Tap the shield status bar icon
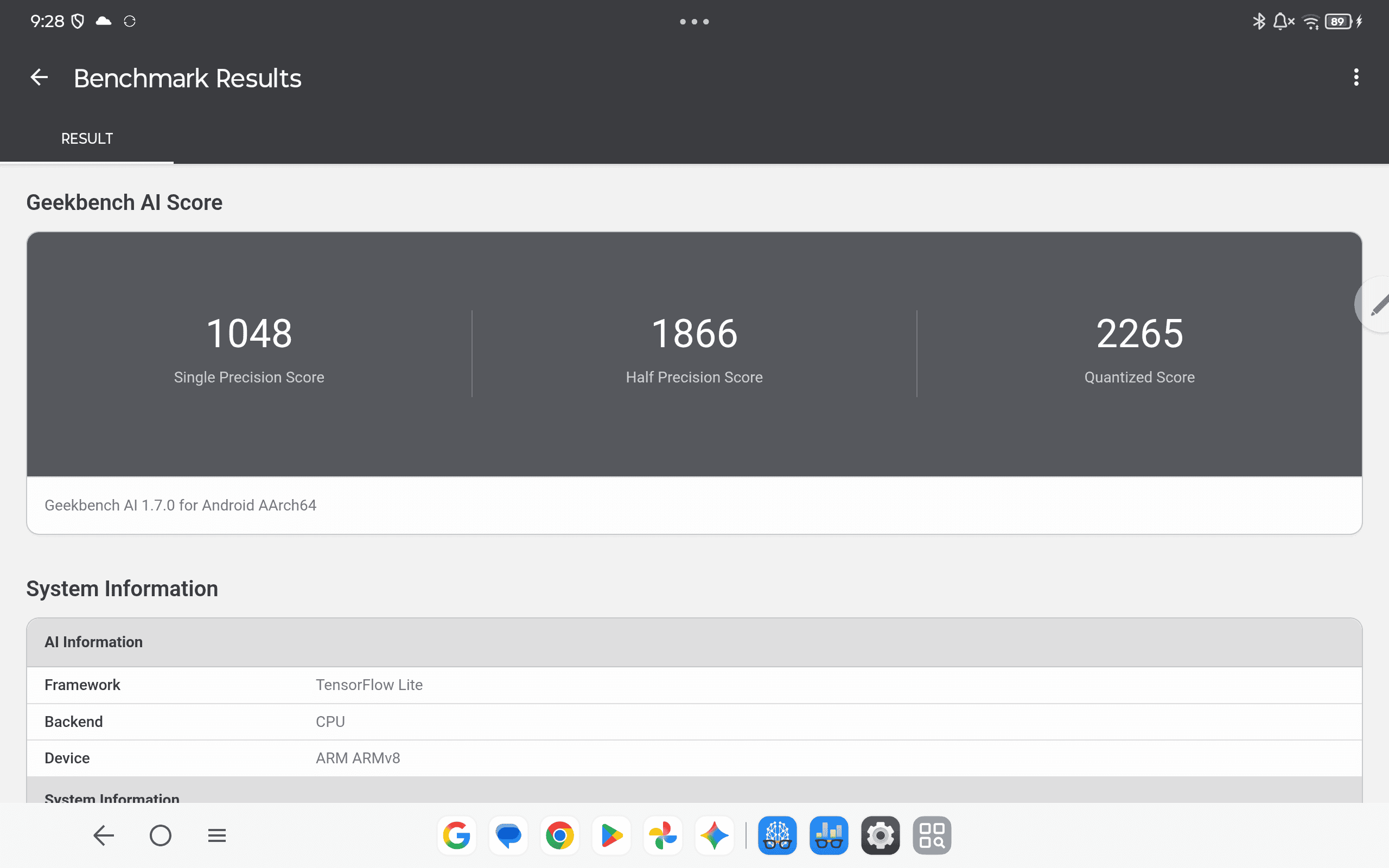Viewport: 1389px width, 868px height. click(78, 21)
